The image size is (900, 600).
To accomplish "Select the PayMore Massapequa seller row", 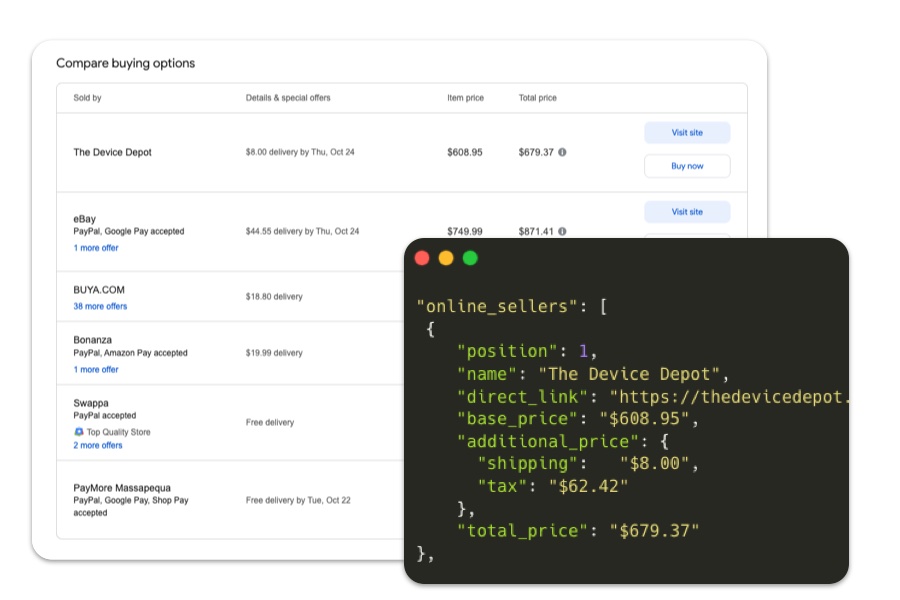I will pos(120,488).
